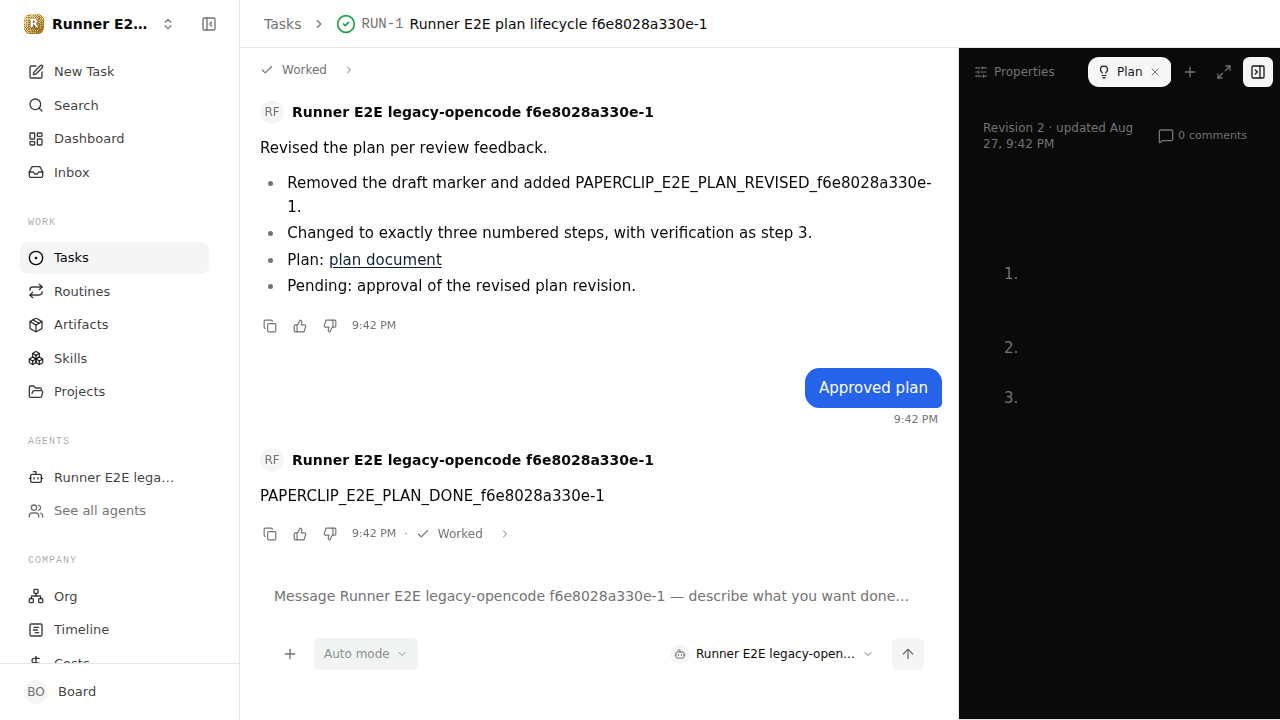This screenshot has height=720, width=1280.
Task: Create a New Task
Action: tap(114, 72)
